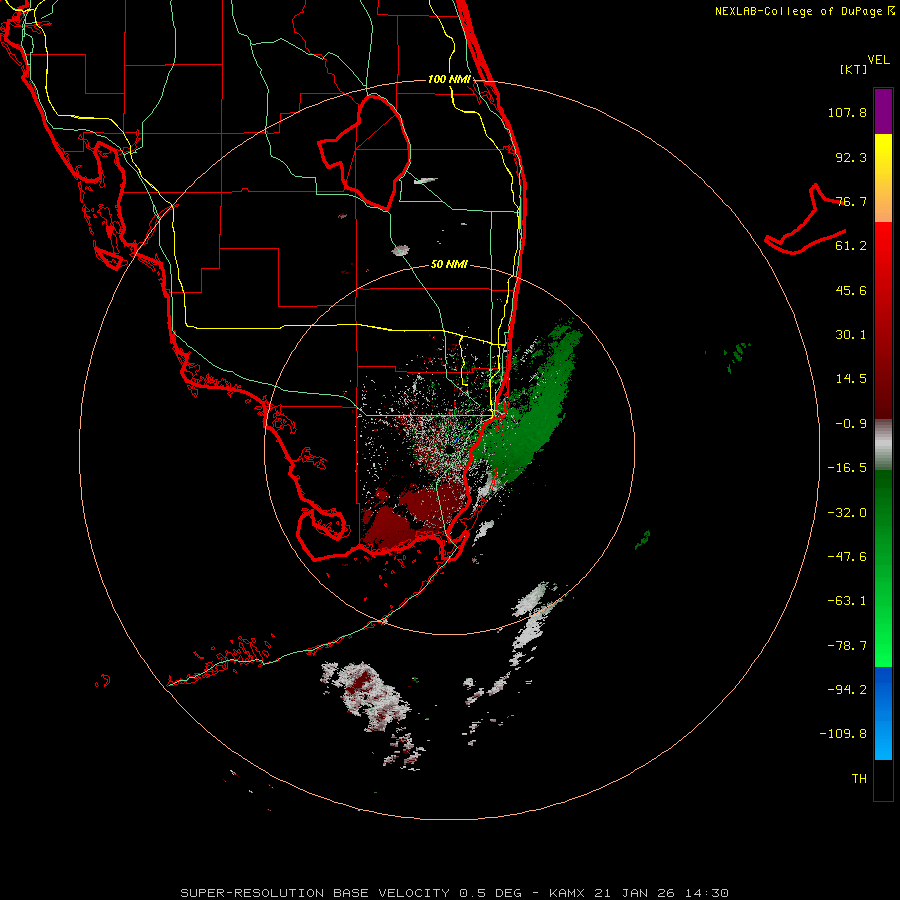Click the VEL legend title
Screen dimensions: 900x900
(878, 60)
